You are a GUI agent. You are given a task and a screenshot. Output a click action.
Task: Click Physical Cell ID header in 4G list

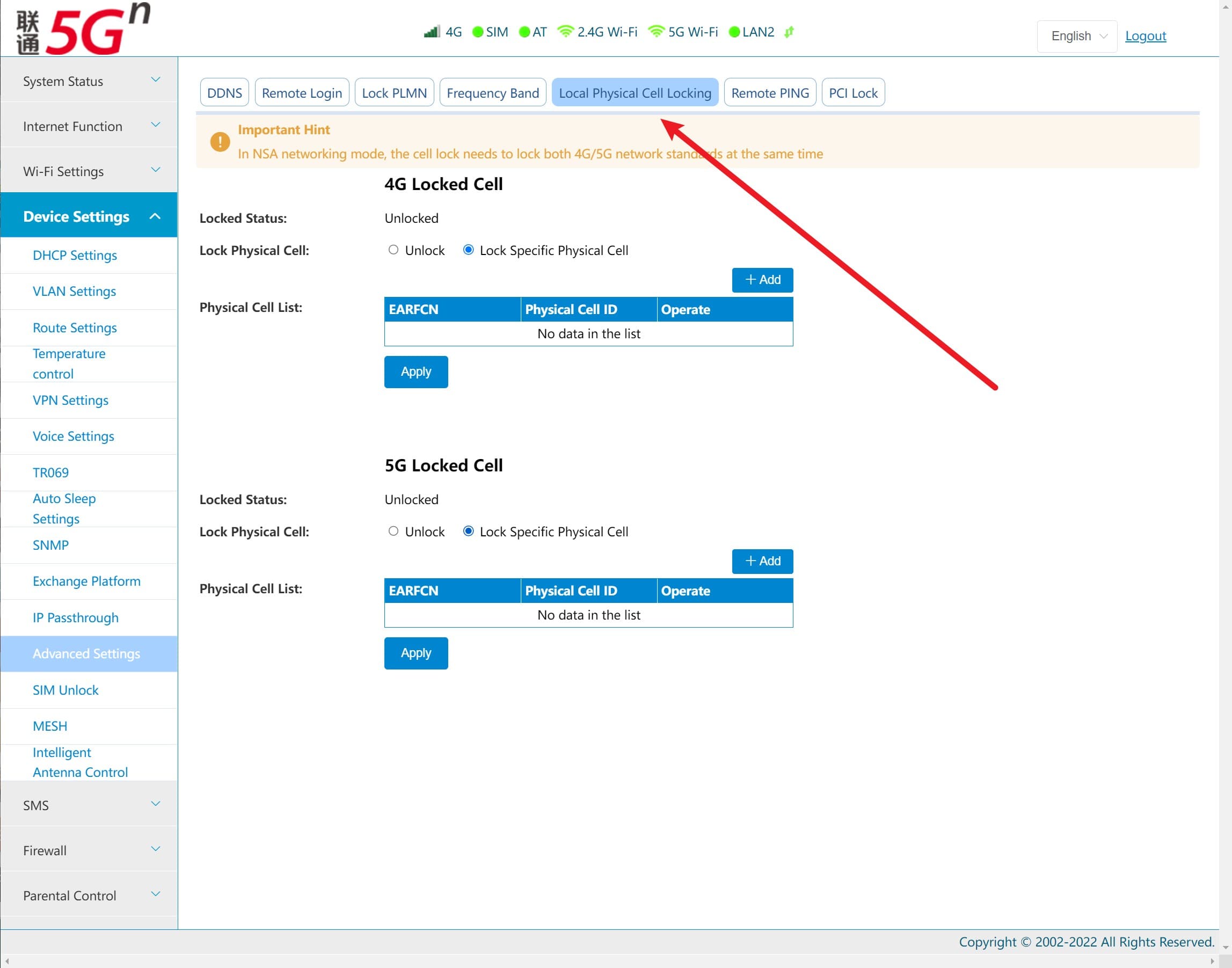click(589, 309)
